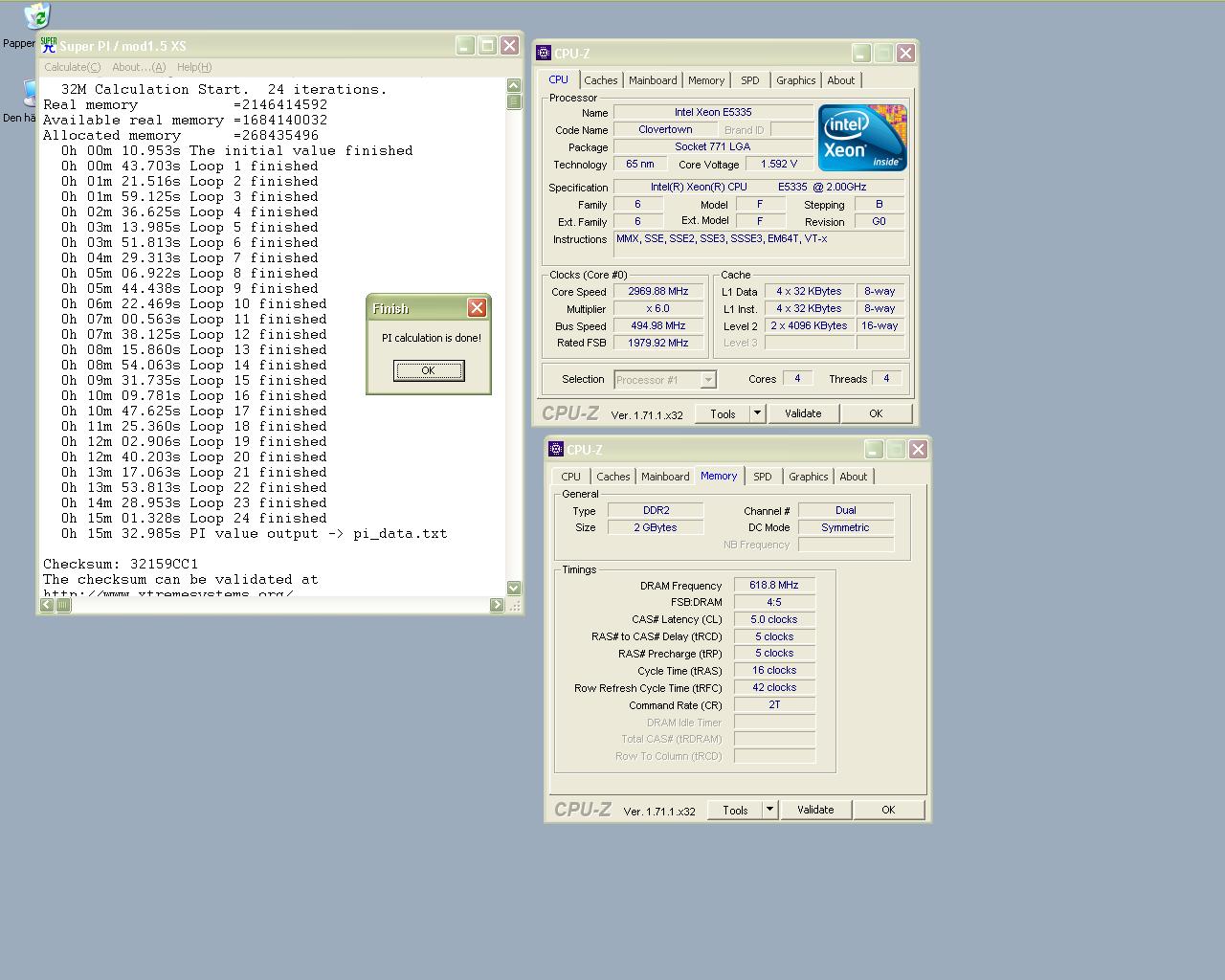This screenshot has width=1225, height=980.
Task: Click the tRFC value 42 clocks
Action: [x=774, y=687]
